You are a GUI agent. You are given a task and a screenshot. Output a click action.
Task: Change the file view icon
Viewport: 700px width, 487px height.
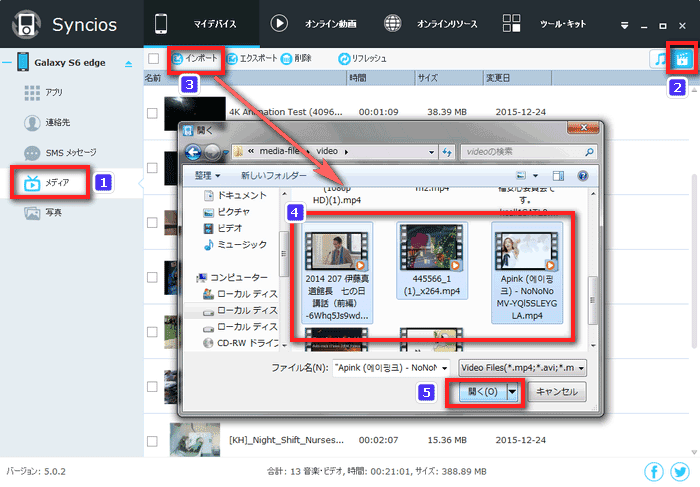[x=521, y=176]
